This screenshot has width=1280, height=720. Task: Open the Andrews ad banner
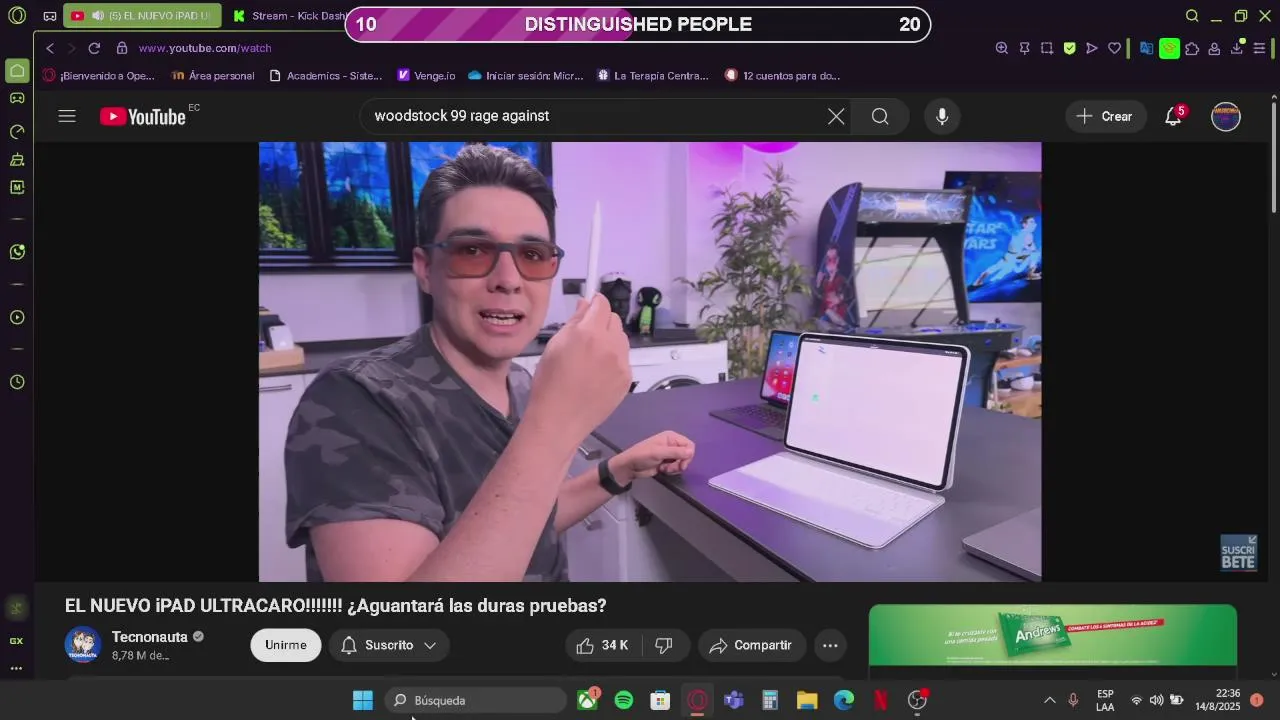click(x=1053, y=635)
